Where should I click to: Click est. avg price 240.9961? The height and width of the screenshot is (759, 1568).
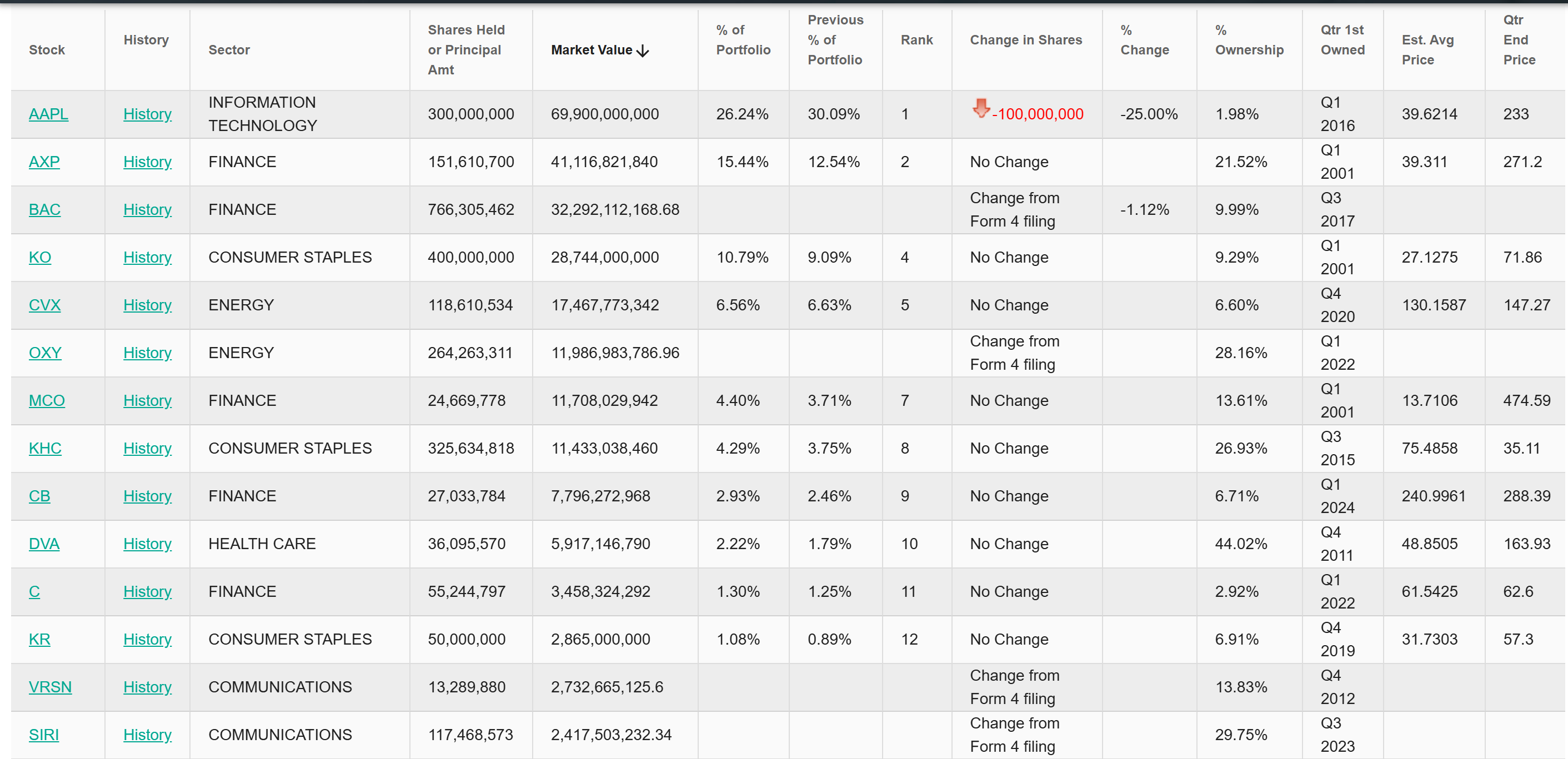(1434, 497)
